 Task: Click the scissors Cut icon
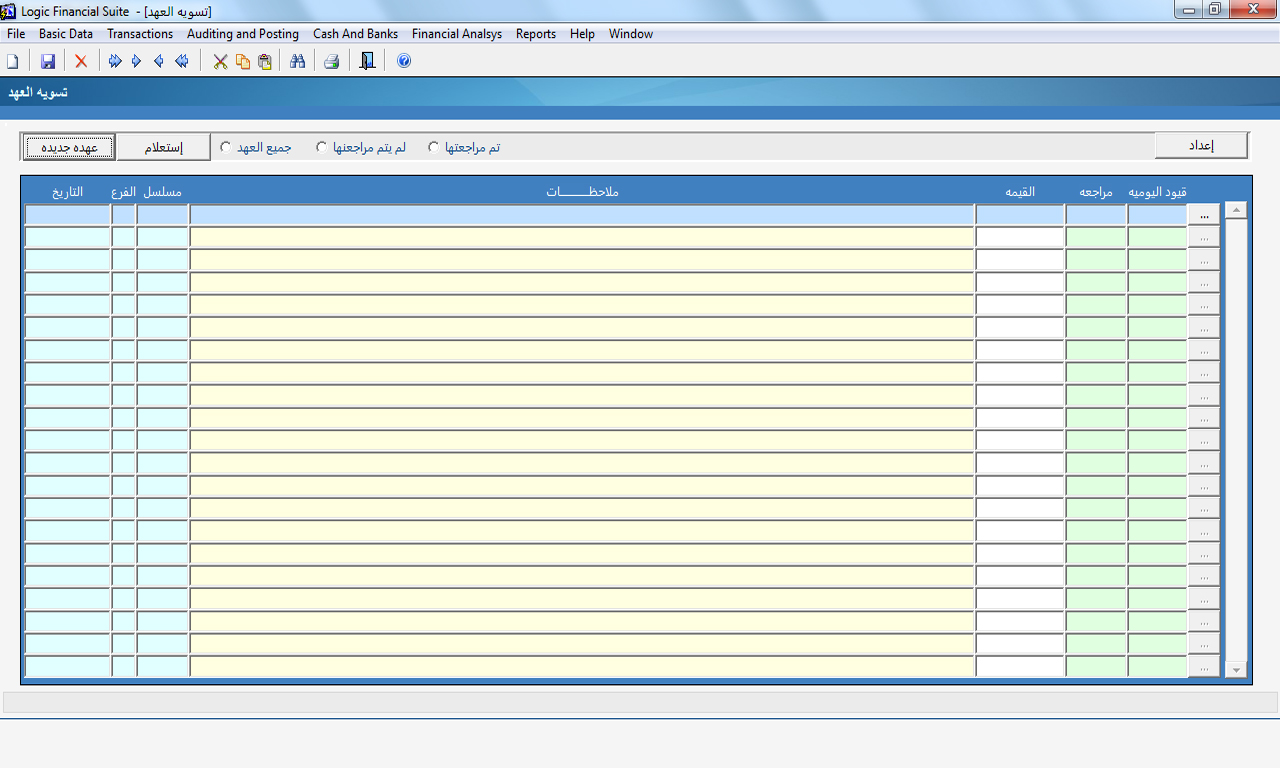tap(220, 62)
